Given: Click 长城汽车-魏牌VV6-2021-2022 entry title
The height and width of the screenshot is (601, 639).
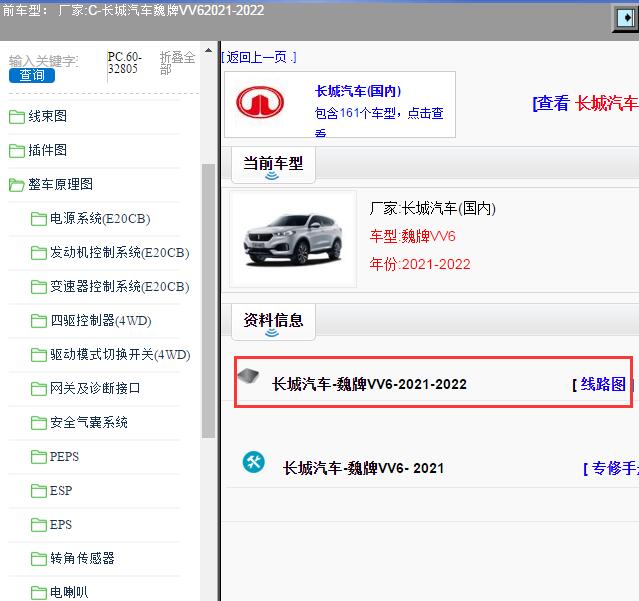Looking at the screenshot, I should pyautogui.click(x=369, y=384).
